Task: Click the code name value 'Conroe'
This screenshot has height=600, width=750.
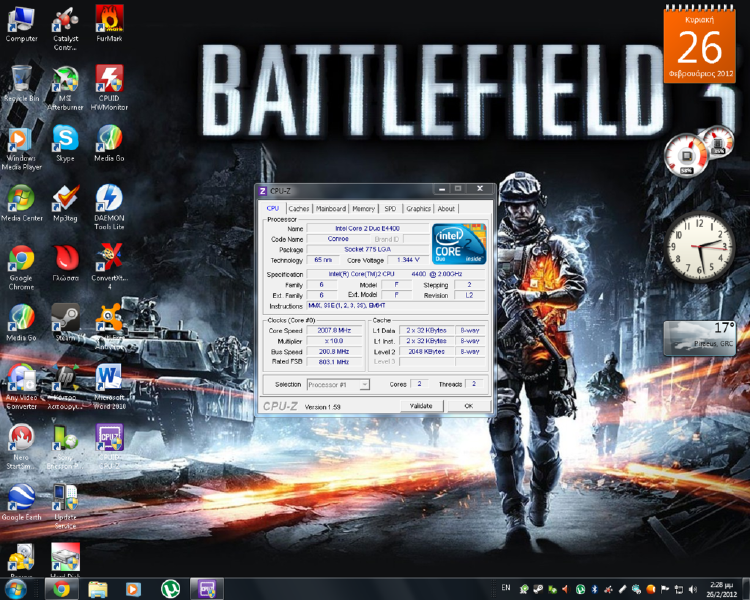Action: (x=338, y=239)
